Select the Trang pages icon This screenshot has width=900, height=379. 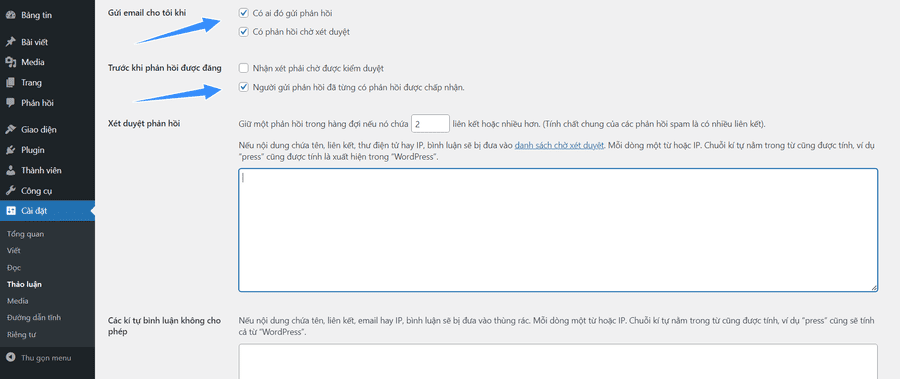10,83
